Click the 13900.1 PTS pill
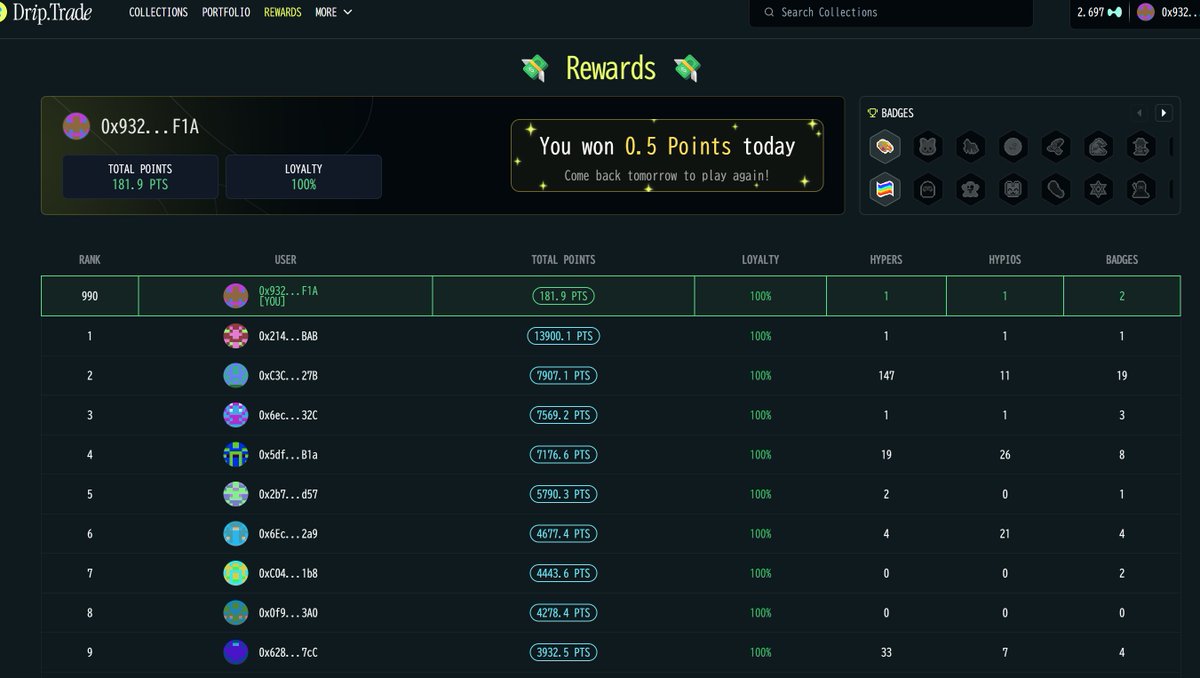 (x=563, y=336)
